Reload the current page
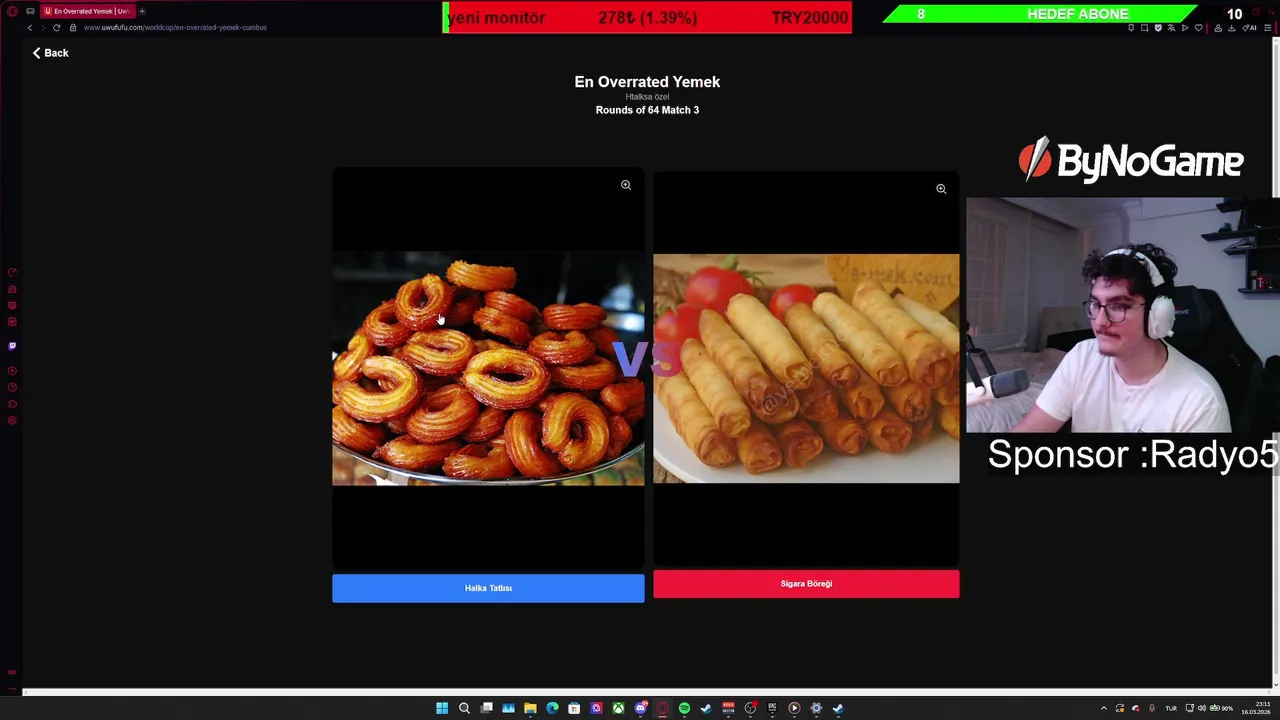Screen dimensions: 1280x720 click(56, 28)
